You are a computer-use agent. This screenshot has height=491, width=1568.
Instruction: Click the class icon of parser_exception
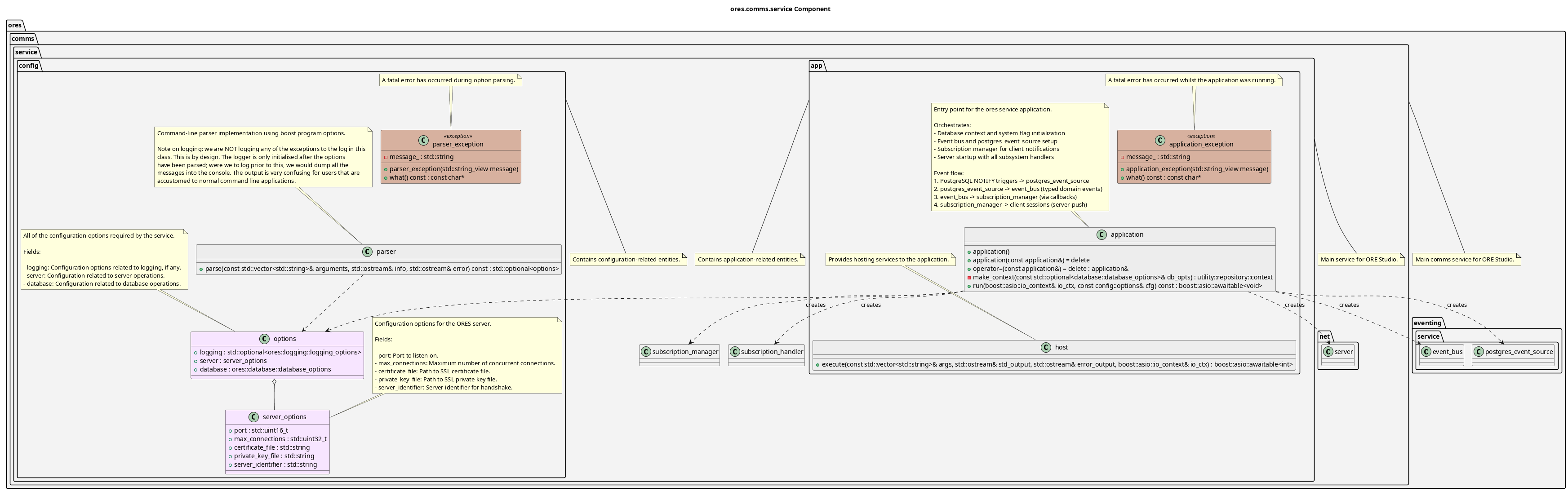click(424, 141)
